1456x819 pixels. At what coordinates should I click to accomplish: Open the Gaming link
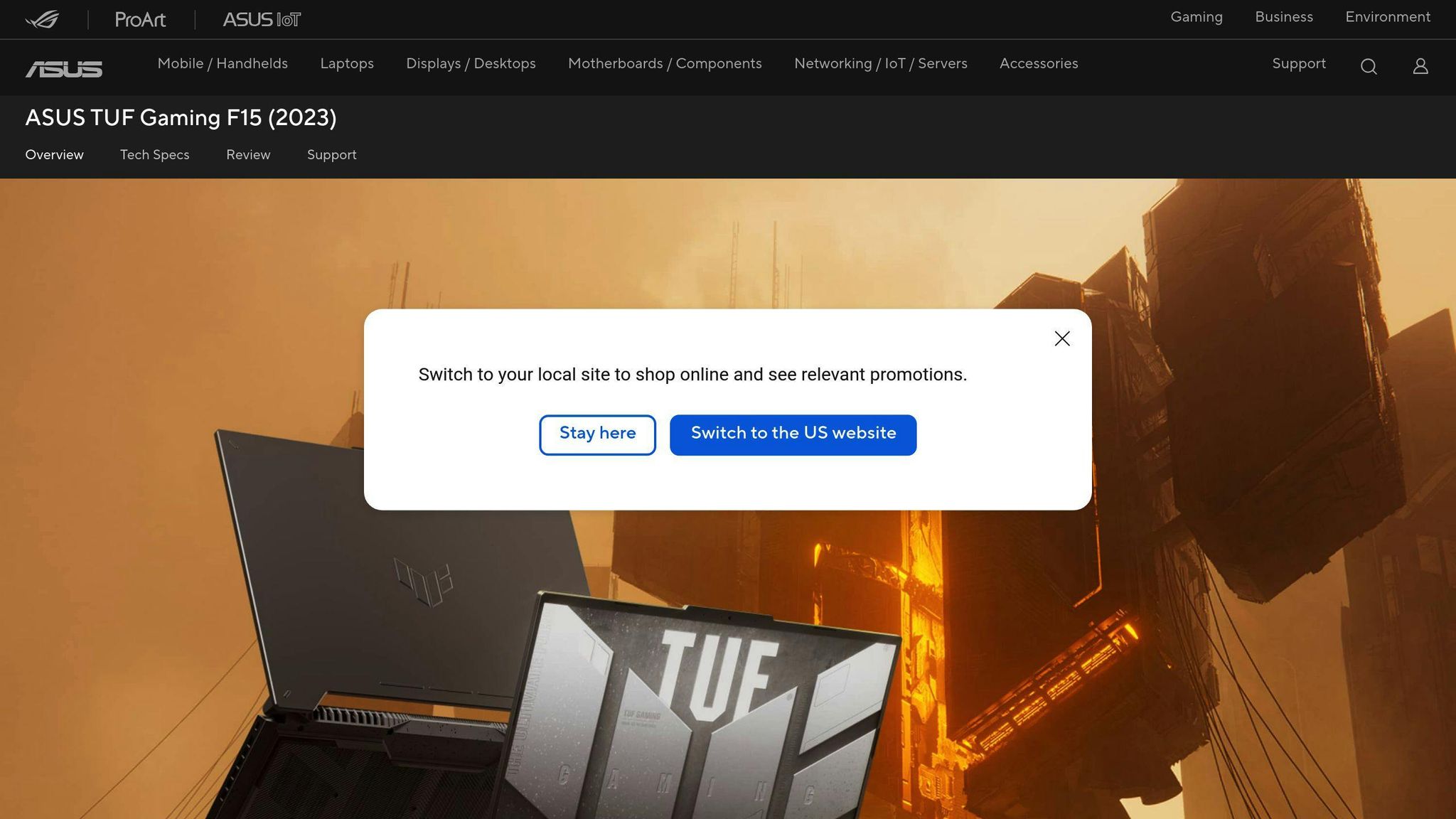1197,17
